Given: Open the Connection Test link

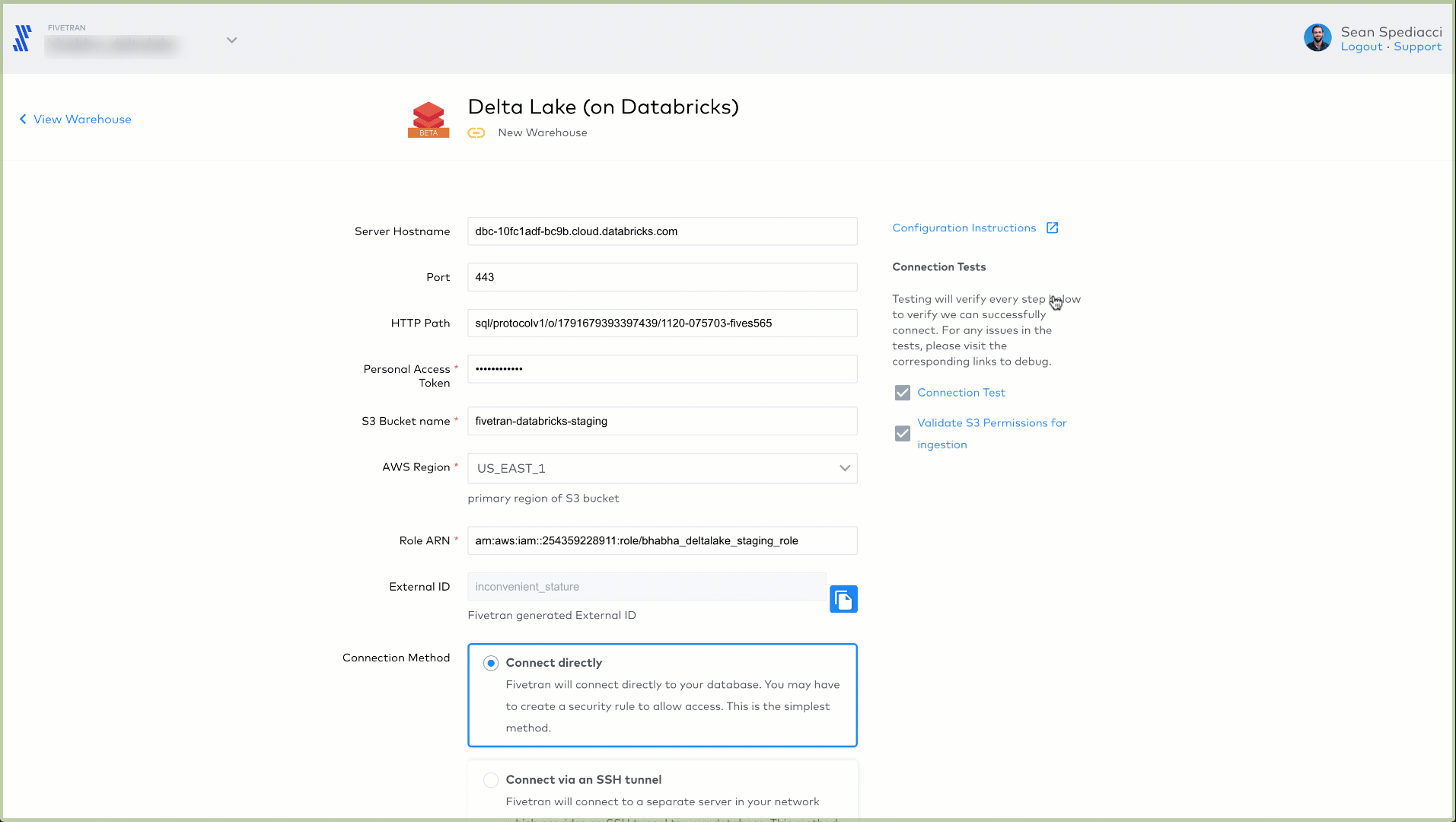Looking at the screenshot, I should [x=961, y=392].
